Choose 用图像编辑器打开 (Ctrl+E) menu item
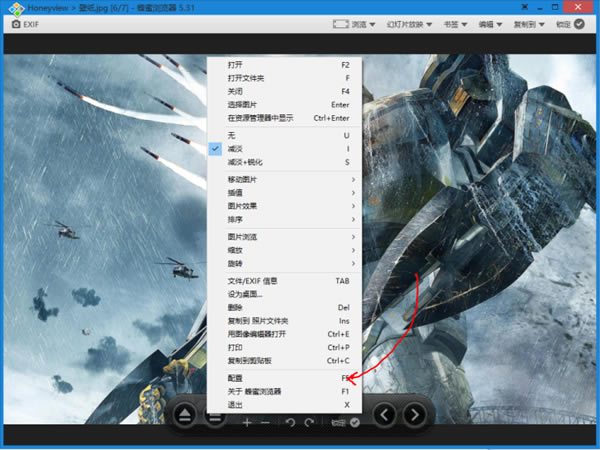 pyautogui.click(x=284, y=334)
